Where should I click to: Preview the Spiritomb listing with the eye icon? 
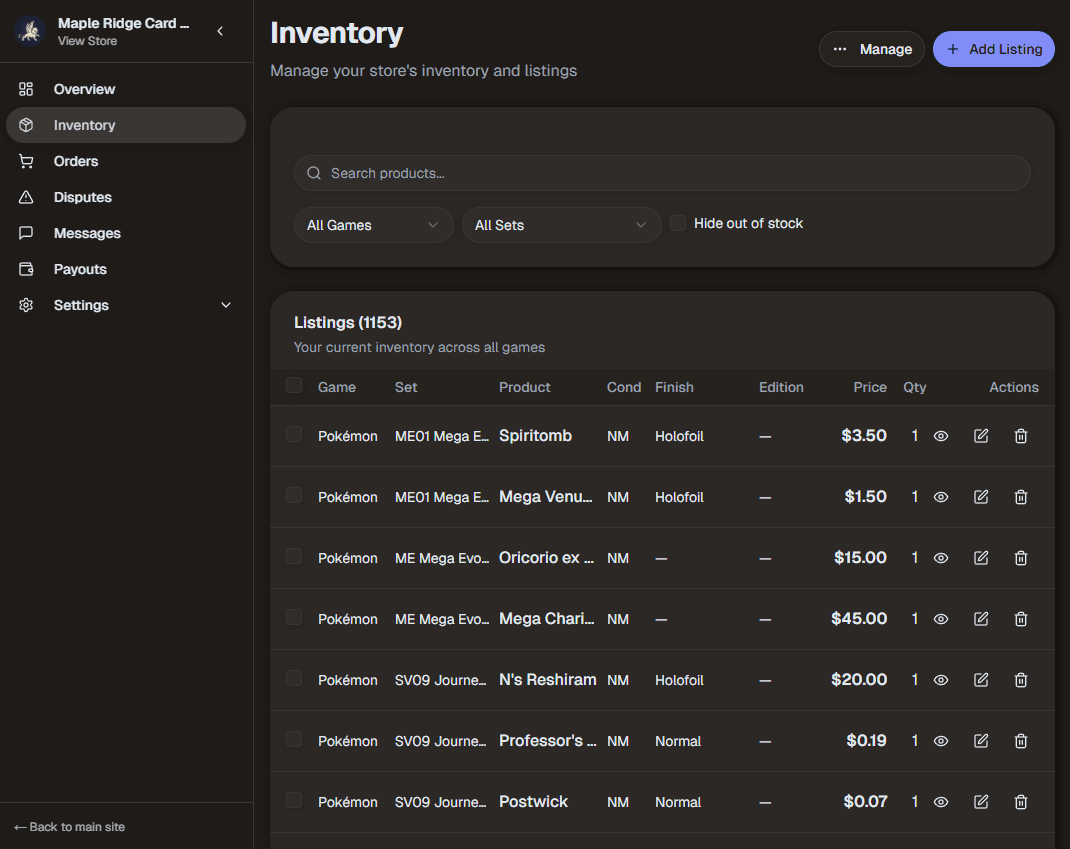point(940,435)
